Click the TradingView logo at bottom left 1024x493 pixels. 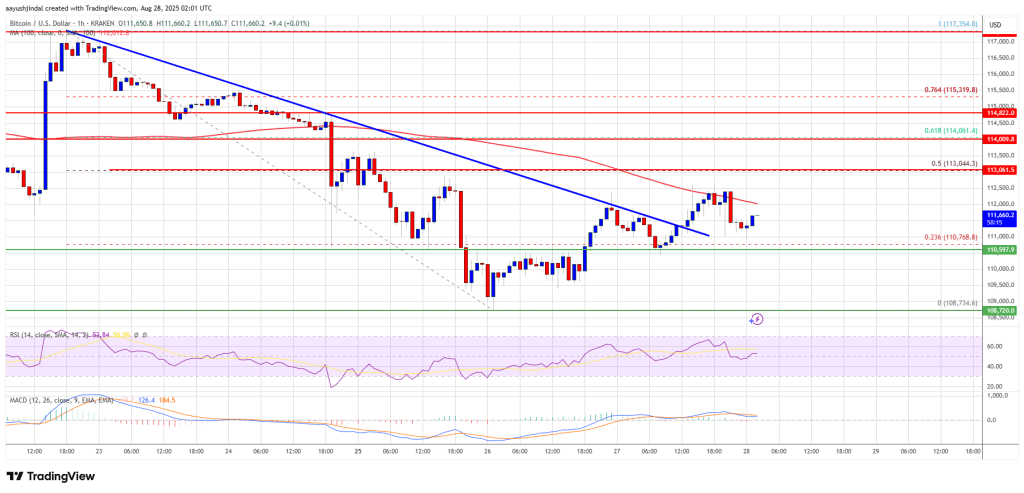point(50,476)
